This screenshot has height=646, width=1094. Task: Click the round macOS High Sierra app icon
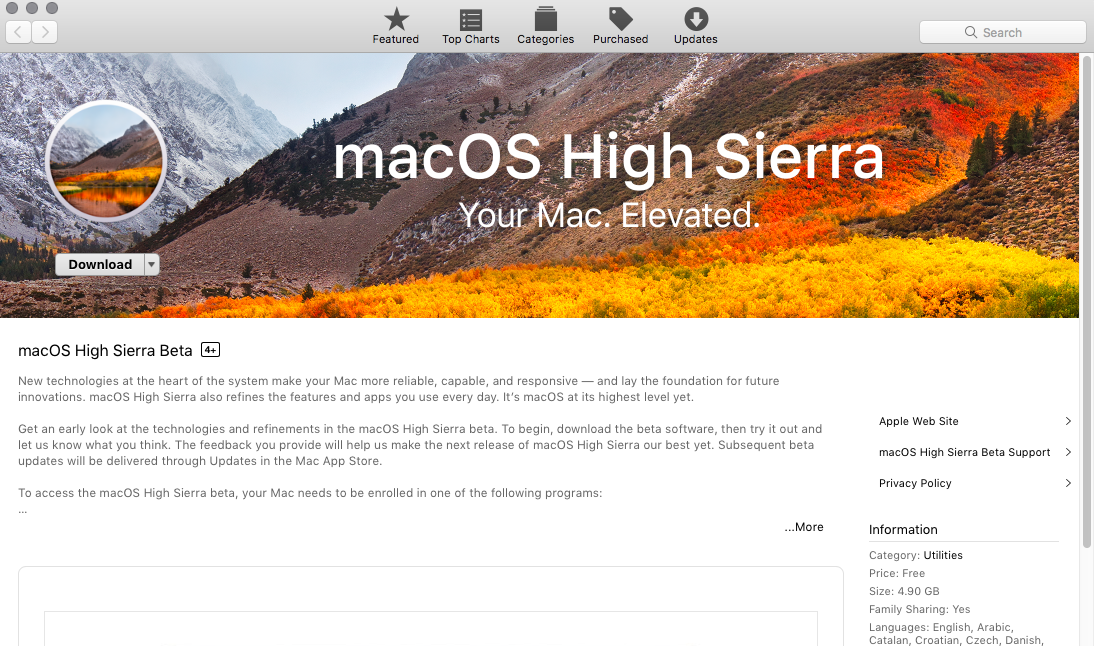[x=106, y=160]
